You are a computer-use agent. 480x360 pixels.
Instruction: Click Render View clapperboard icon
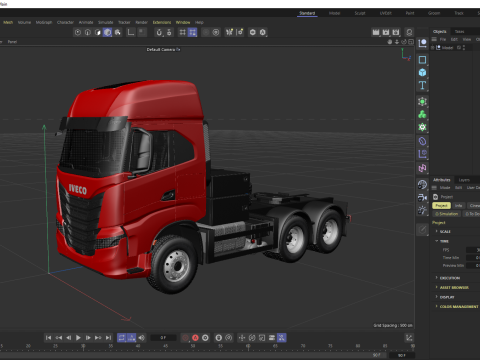click(x=376, y=32)
